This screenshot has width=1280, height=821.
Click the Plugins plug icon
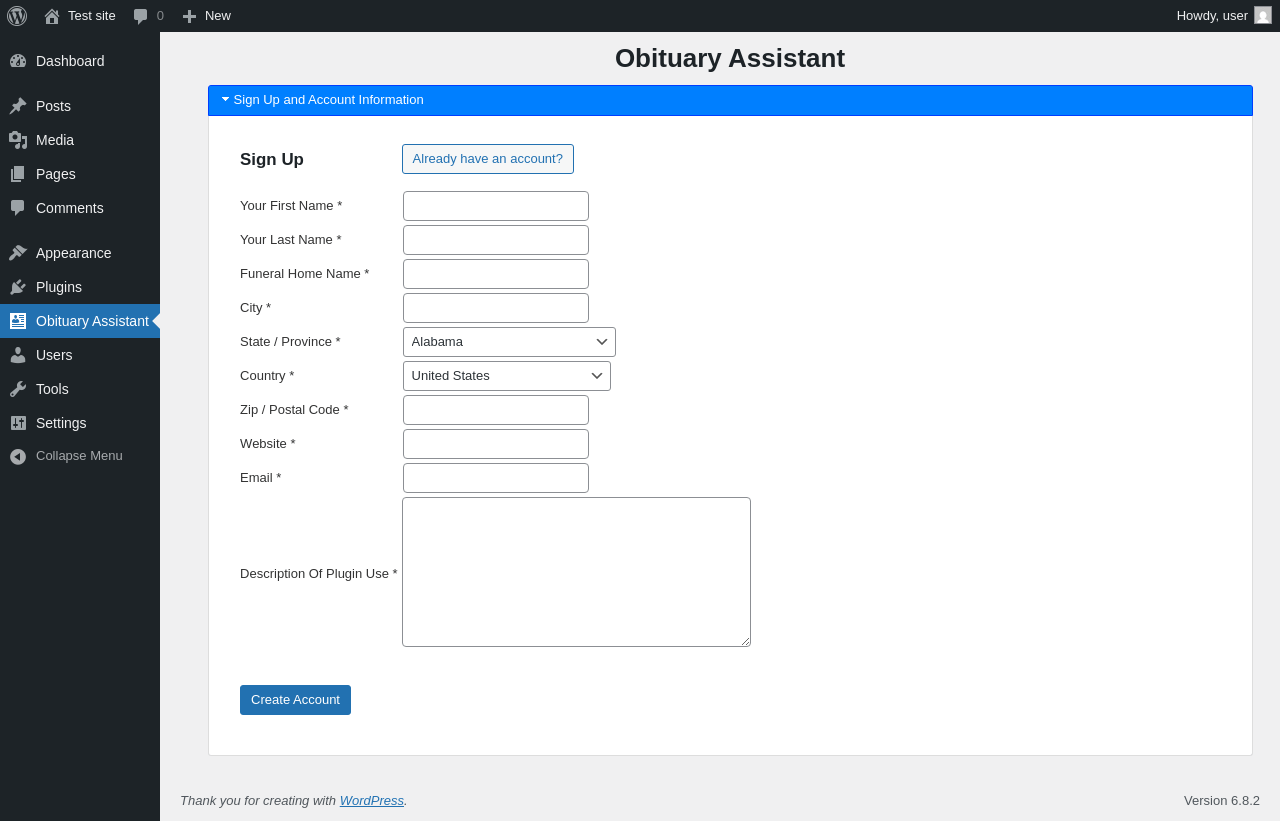[18, 287]
